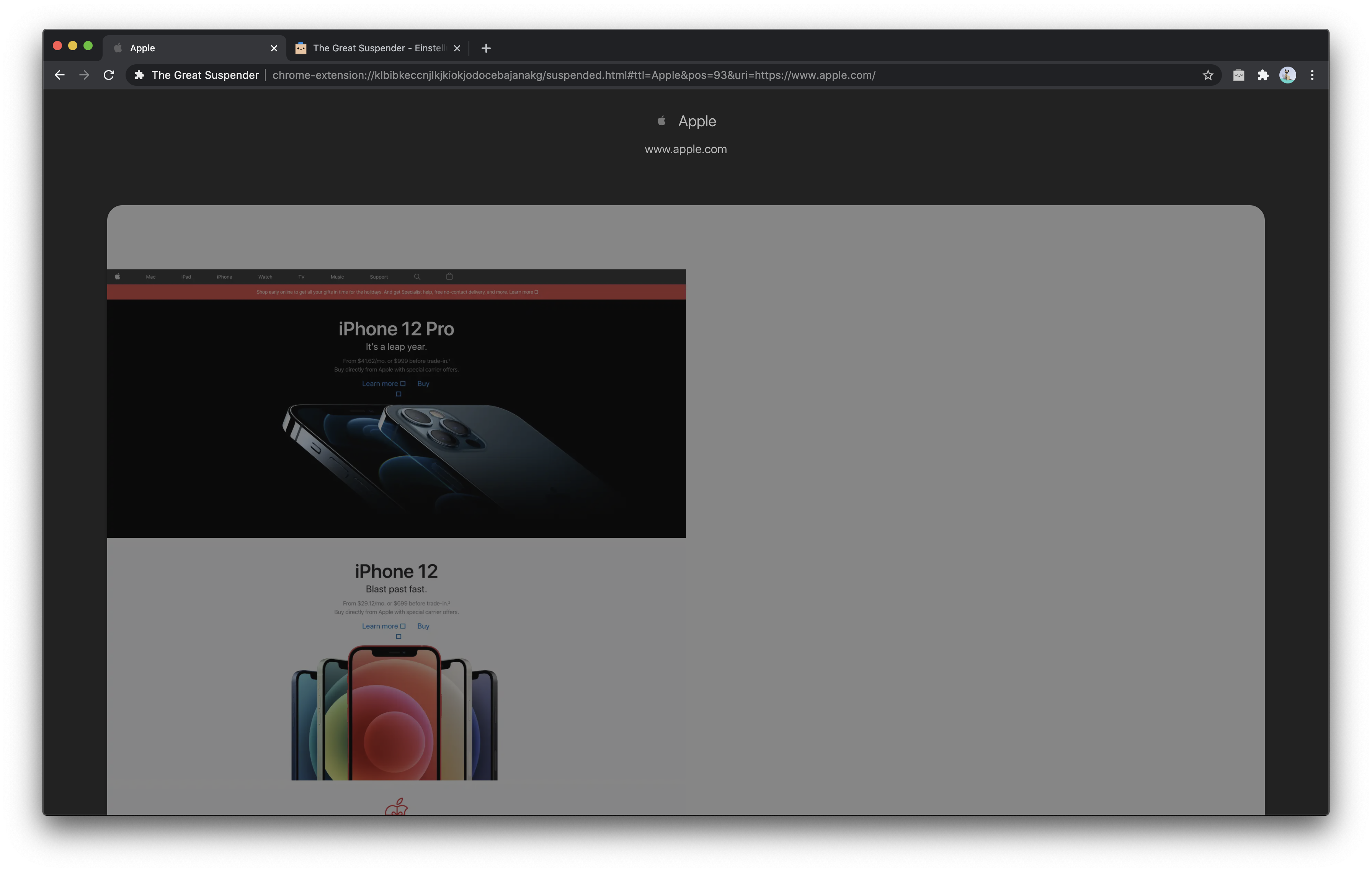Image resolution: width=1372 pixels, height=872 pixels.
Task: Switch to the Apple tab
Action: pos(194,48)
